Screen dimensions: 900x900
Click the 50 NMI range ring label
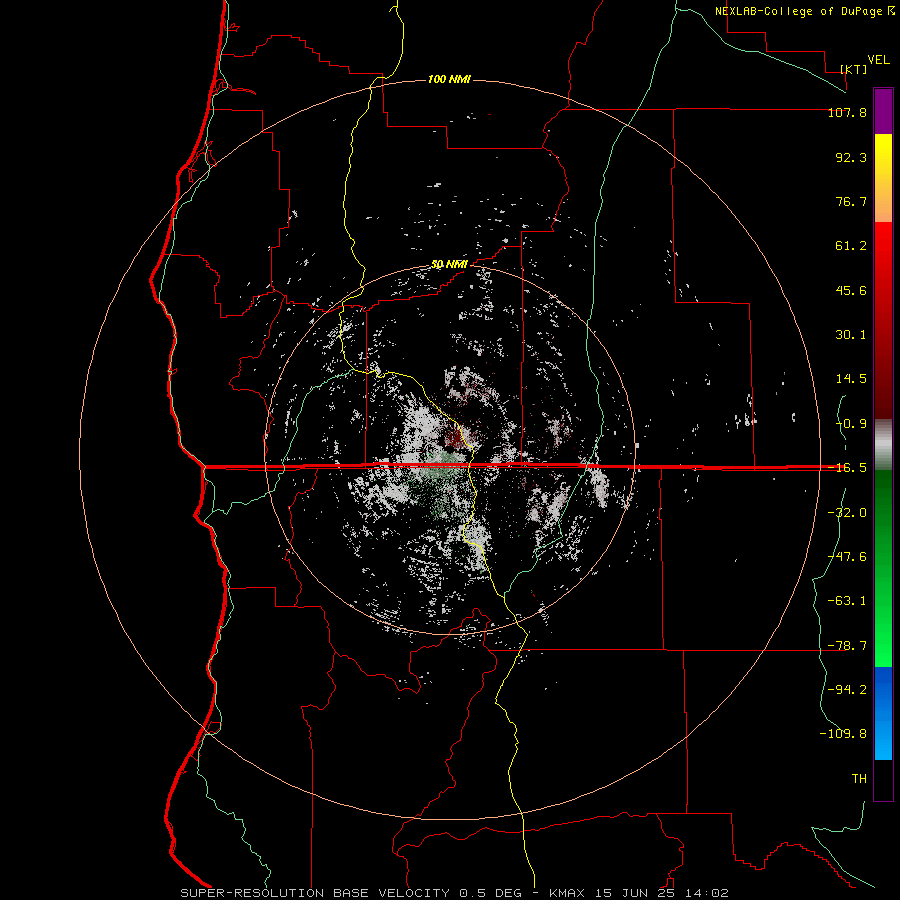pyautogui.click(x=449, y=264)
